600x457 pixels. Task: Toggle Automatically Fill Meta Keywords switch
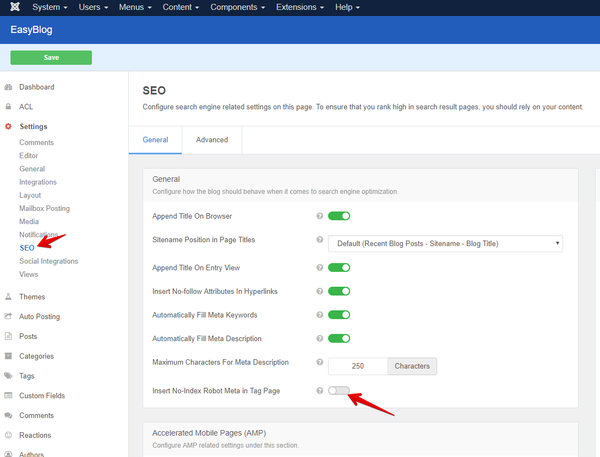point(339,315)
